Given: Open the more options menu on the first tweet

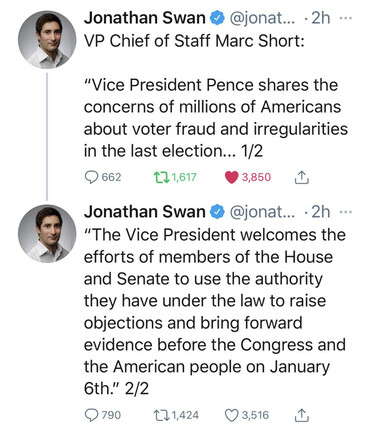Looking at the screenshot, I should click(x=345, y=18).
